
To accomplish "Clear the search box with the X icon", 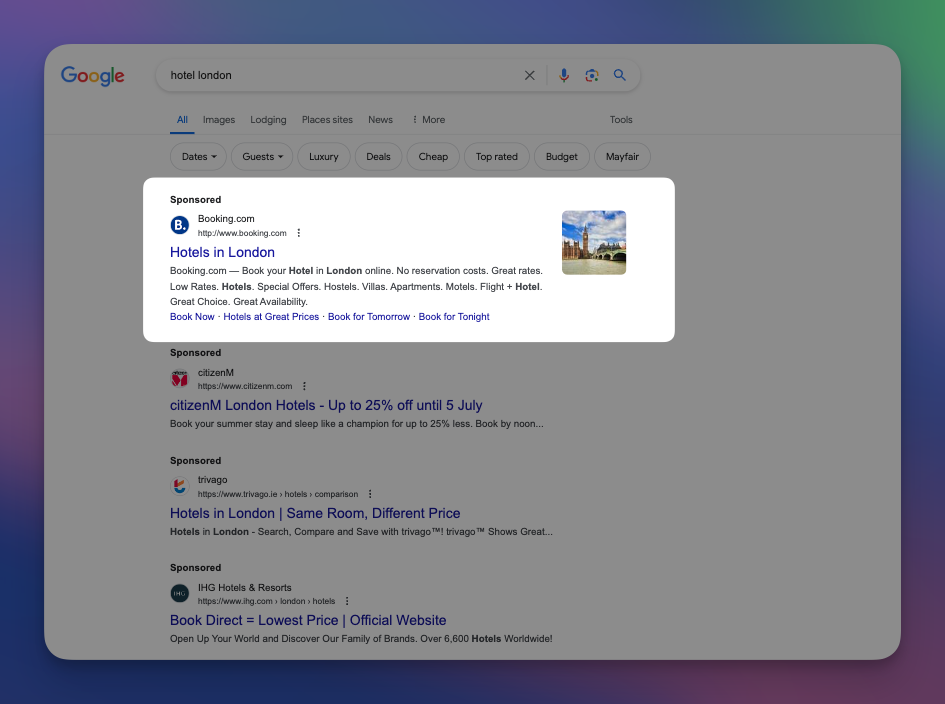I will pos(529,75).
